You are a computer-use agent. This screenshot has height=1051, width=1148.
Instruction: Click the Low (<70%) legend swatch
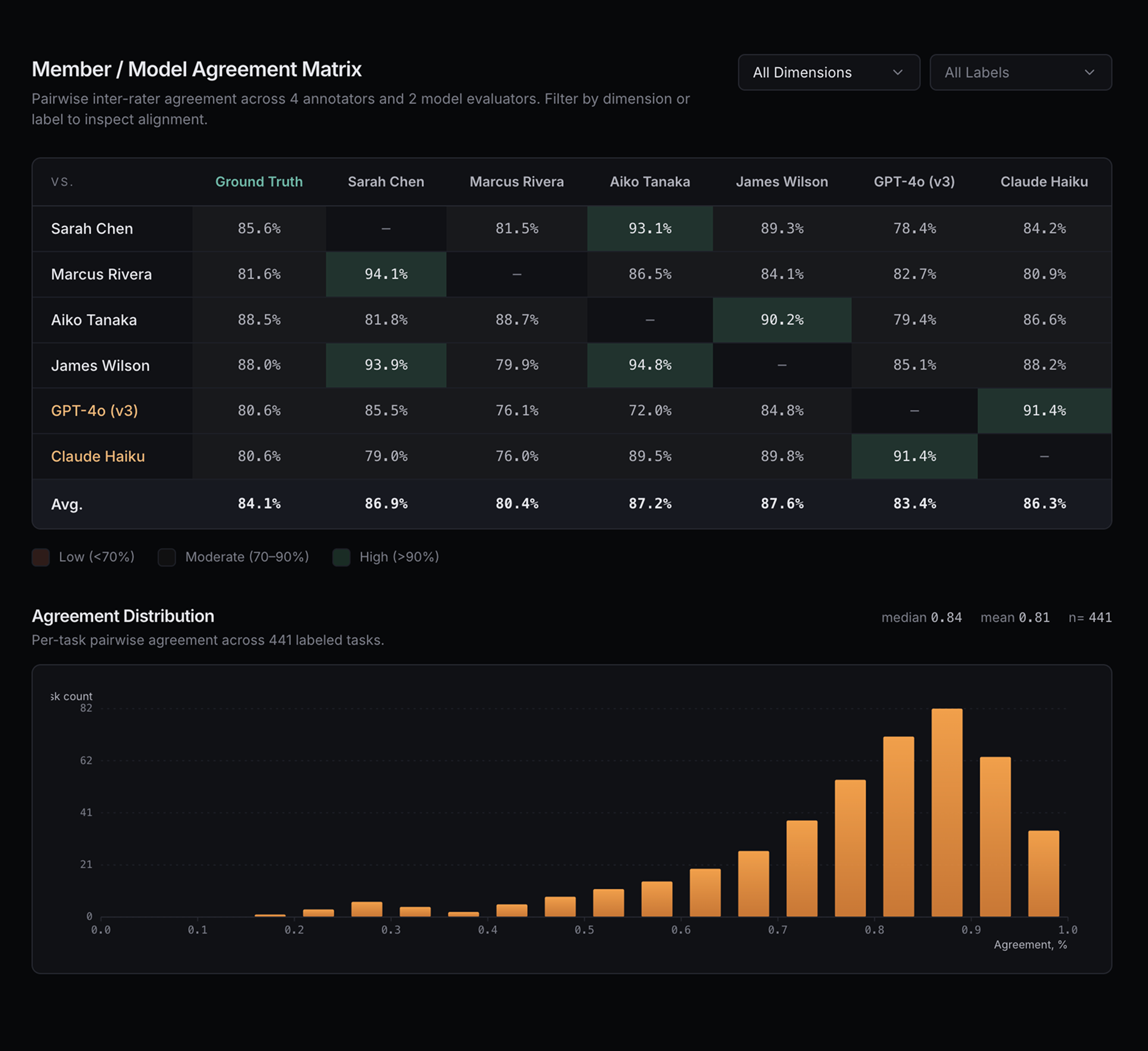pyautogui.click(x=41, y=557)
